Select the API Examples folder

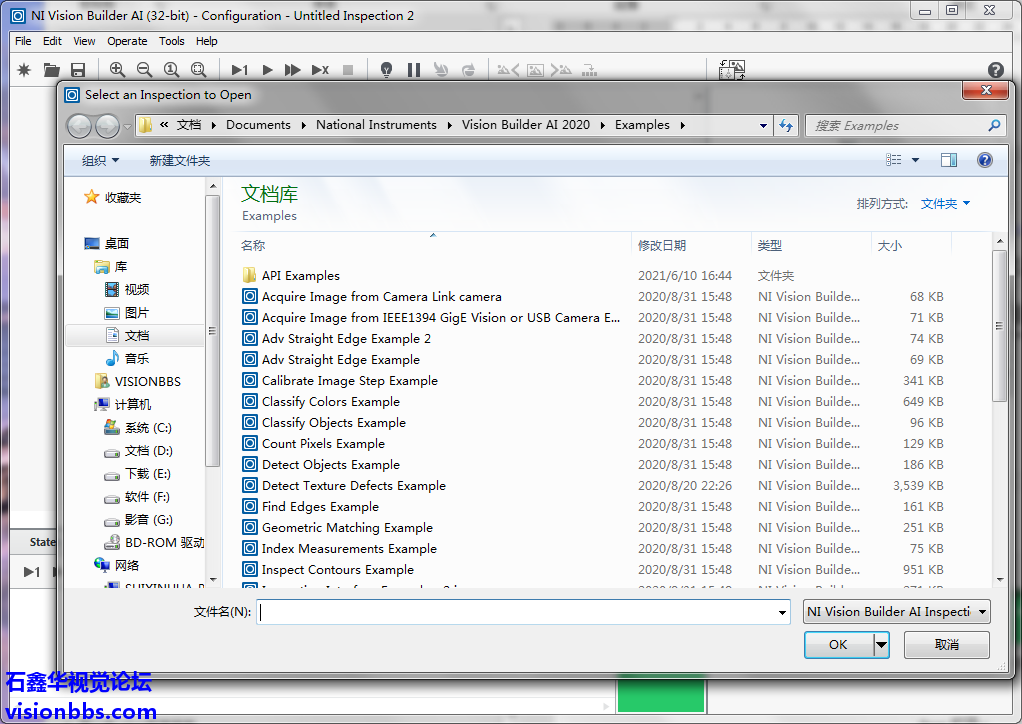pos(300,276)
